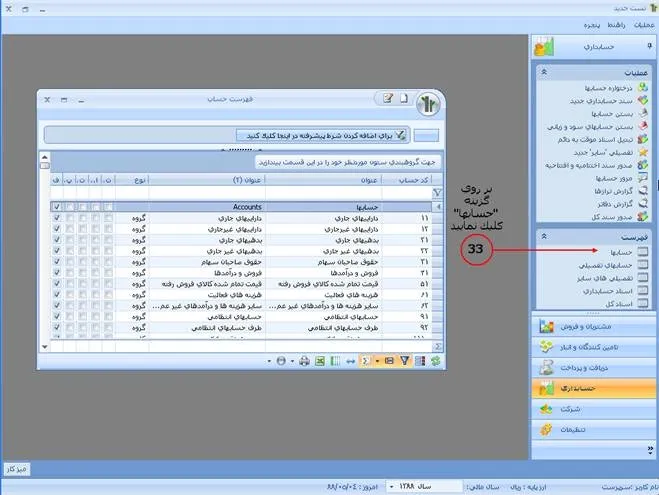The image size is (659, 495).
Task: Open the پنجره menu
Action: pos(592,25)
